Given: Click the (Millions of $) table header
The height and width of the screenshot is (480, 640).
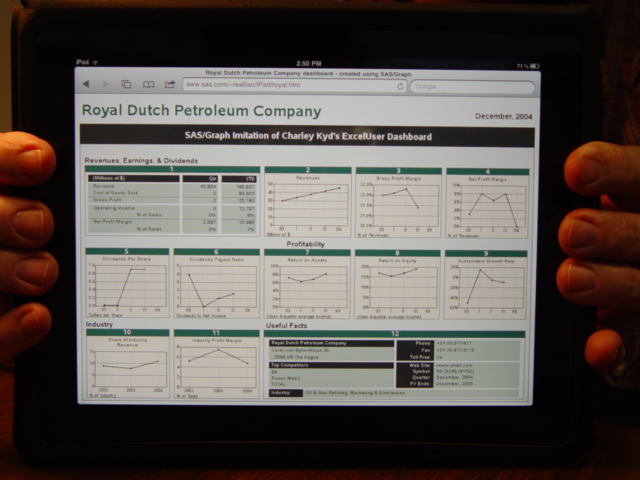Looking at the screenshot, I should 134,178.
